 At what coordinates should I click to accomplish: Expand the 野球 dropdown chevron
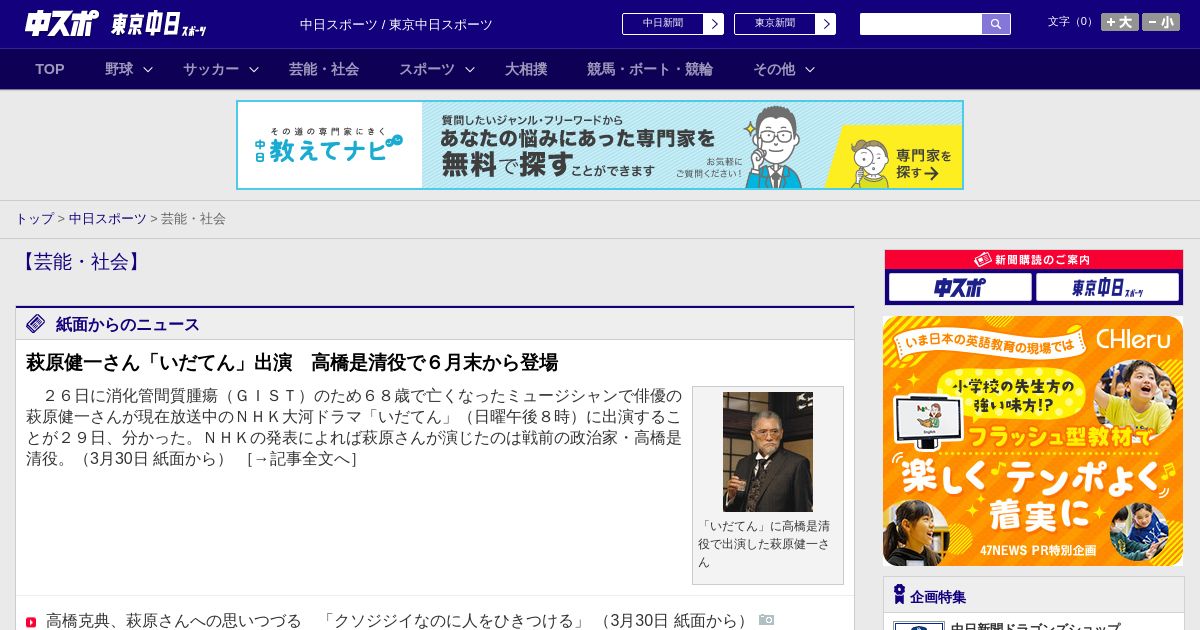click(x=148, y=70)
